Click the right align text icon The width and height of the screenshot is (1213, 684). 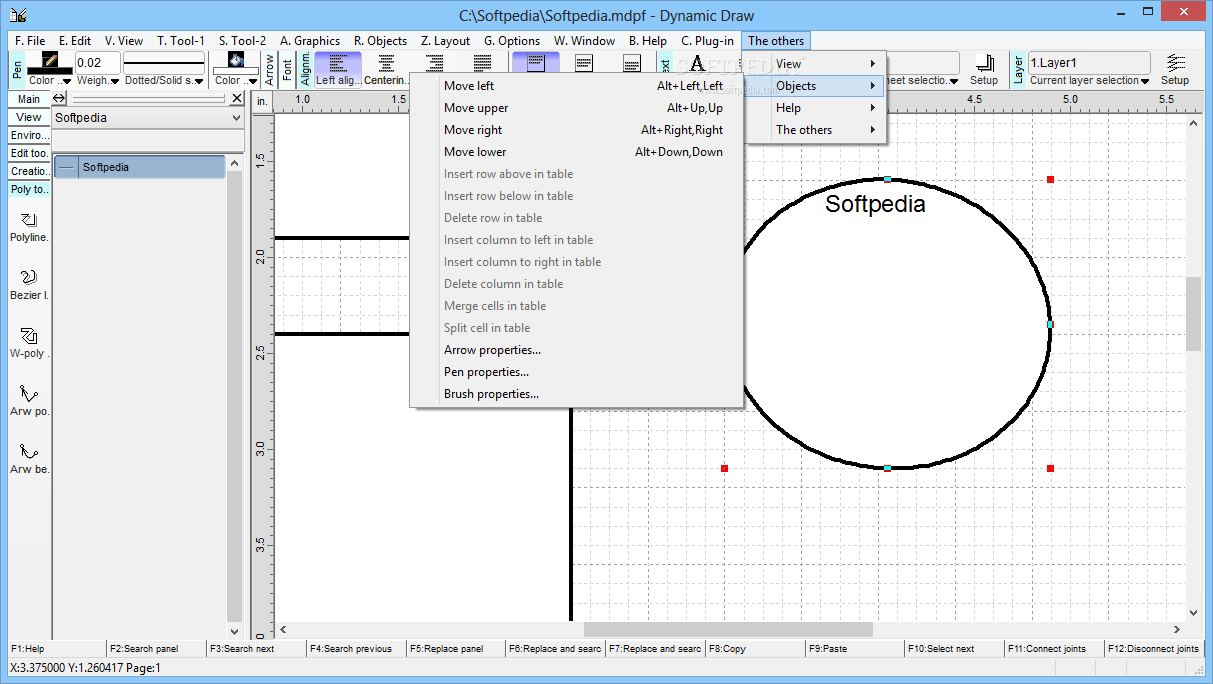435,64
